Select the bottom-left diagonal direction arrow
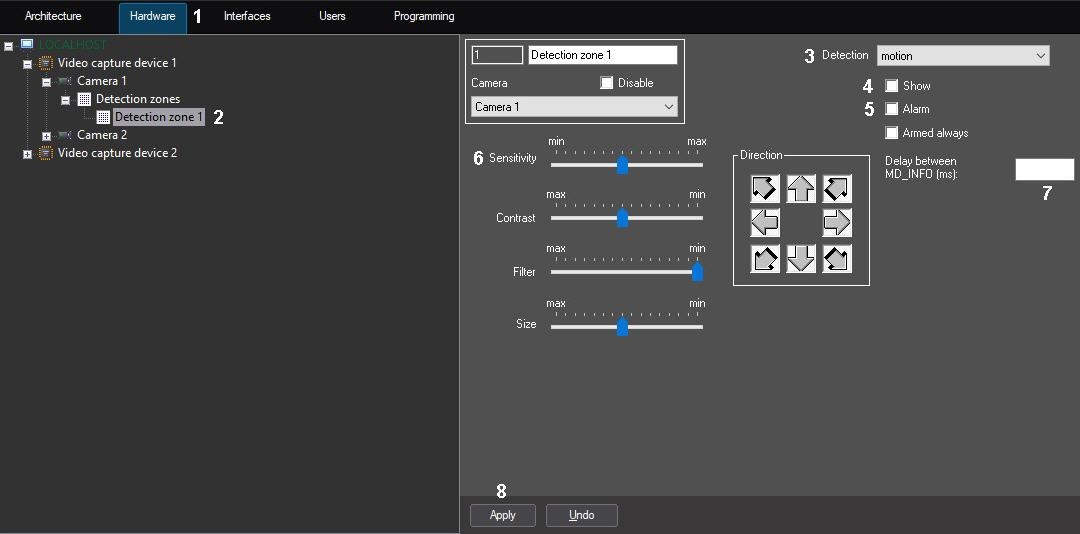 pos(765,258)
